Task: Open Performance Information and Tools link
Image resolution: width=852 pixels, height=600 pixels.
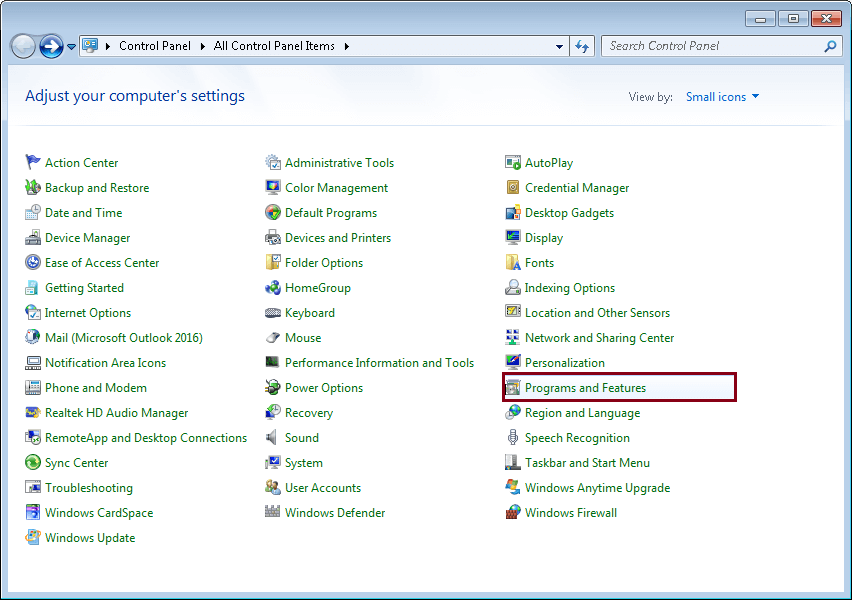Action: (379, 362)
